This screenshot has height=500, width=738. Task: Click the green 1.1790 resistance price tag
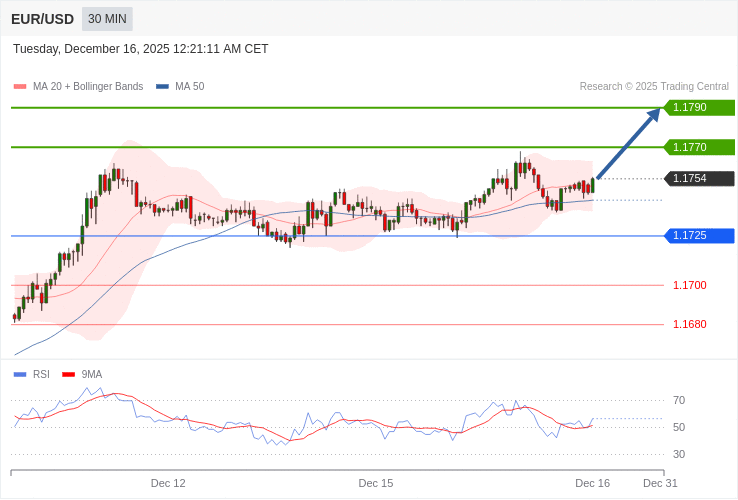[x=699, y=107]
